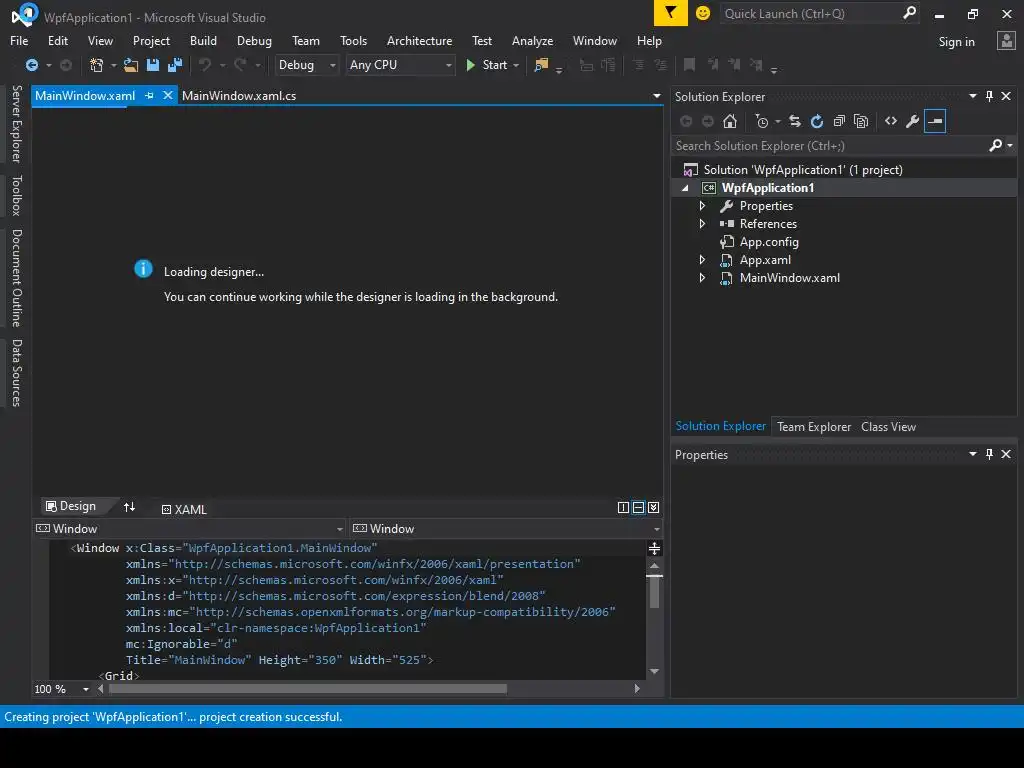Open the left Window element dropdown
1024x768 pixels.
point(340,529)
